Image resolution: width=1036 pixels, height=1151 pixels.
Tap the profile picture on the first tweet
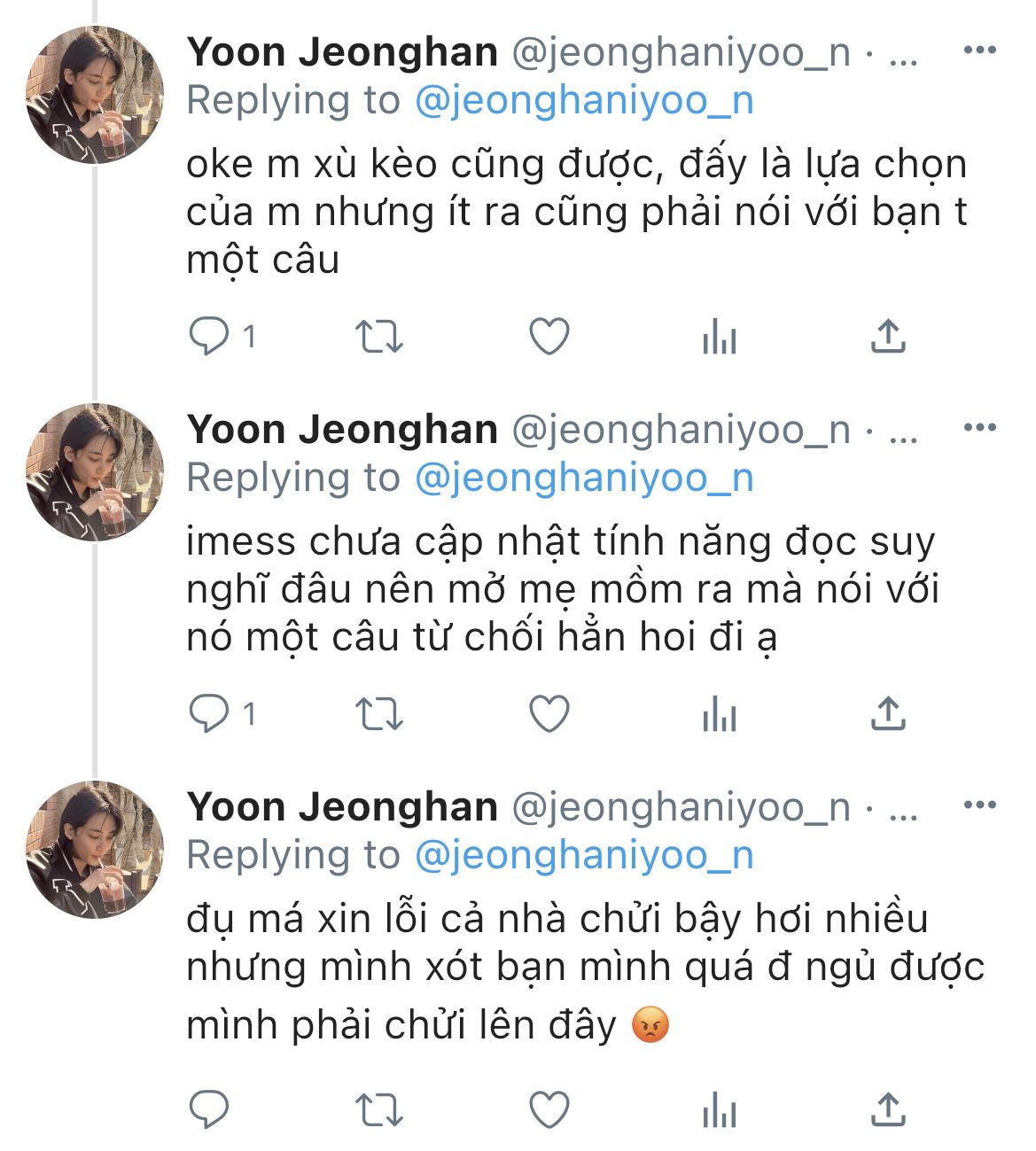click(x=95, y=95)
